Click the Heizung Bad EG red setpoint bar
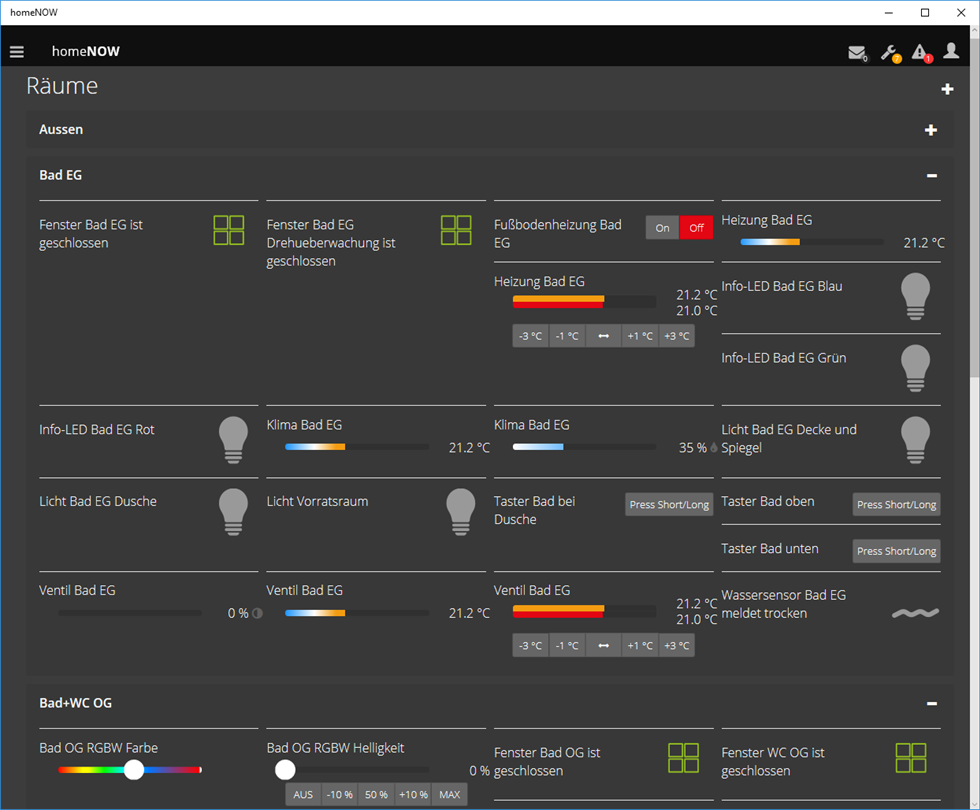Image resolution: width=980 pixels, height=810 pixels. [x=558, y=305]
